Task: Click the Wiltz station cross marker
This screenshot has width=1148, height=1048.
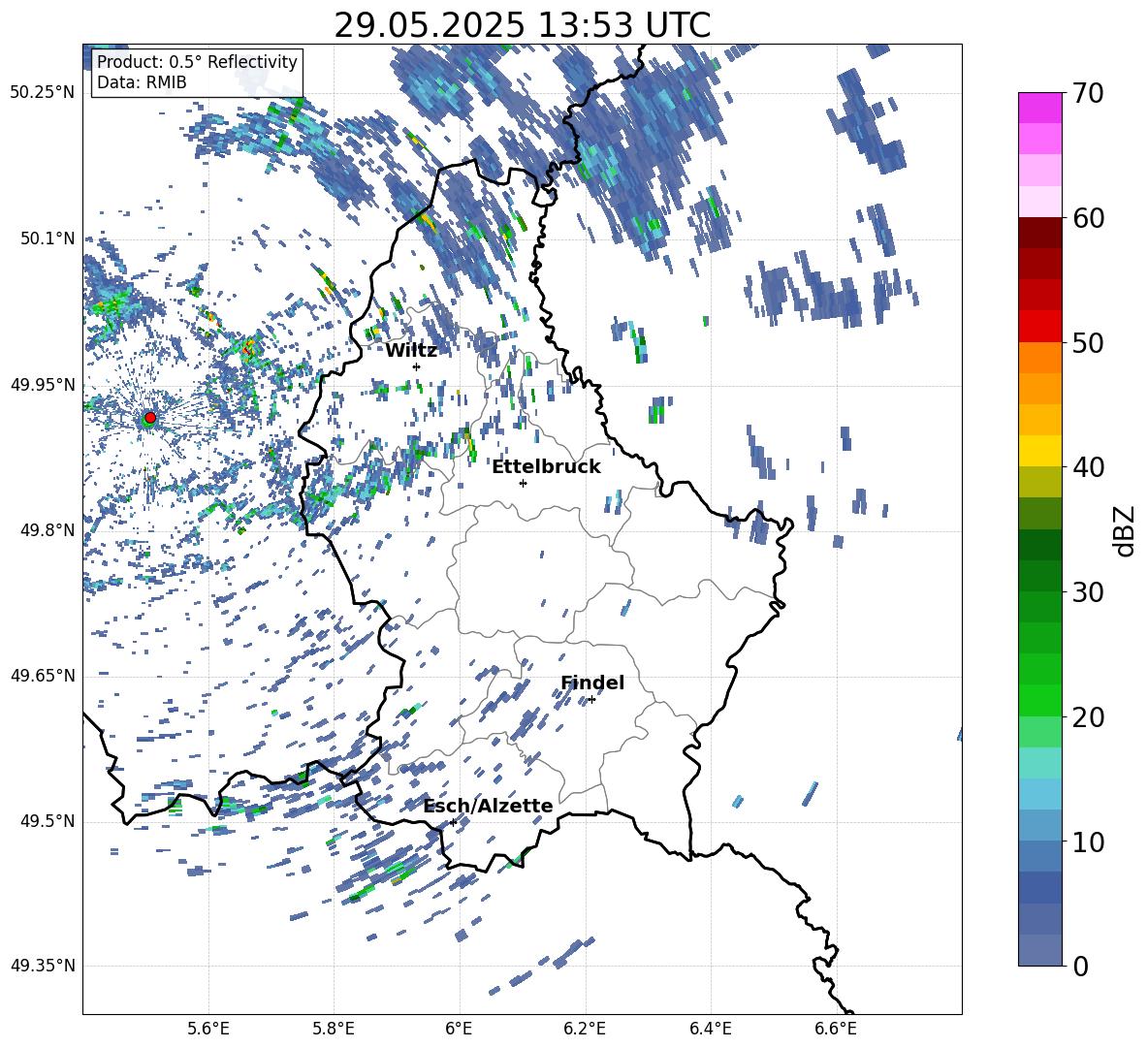Action: point(417,366)
